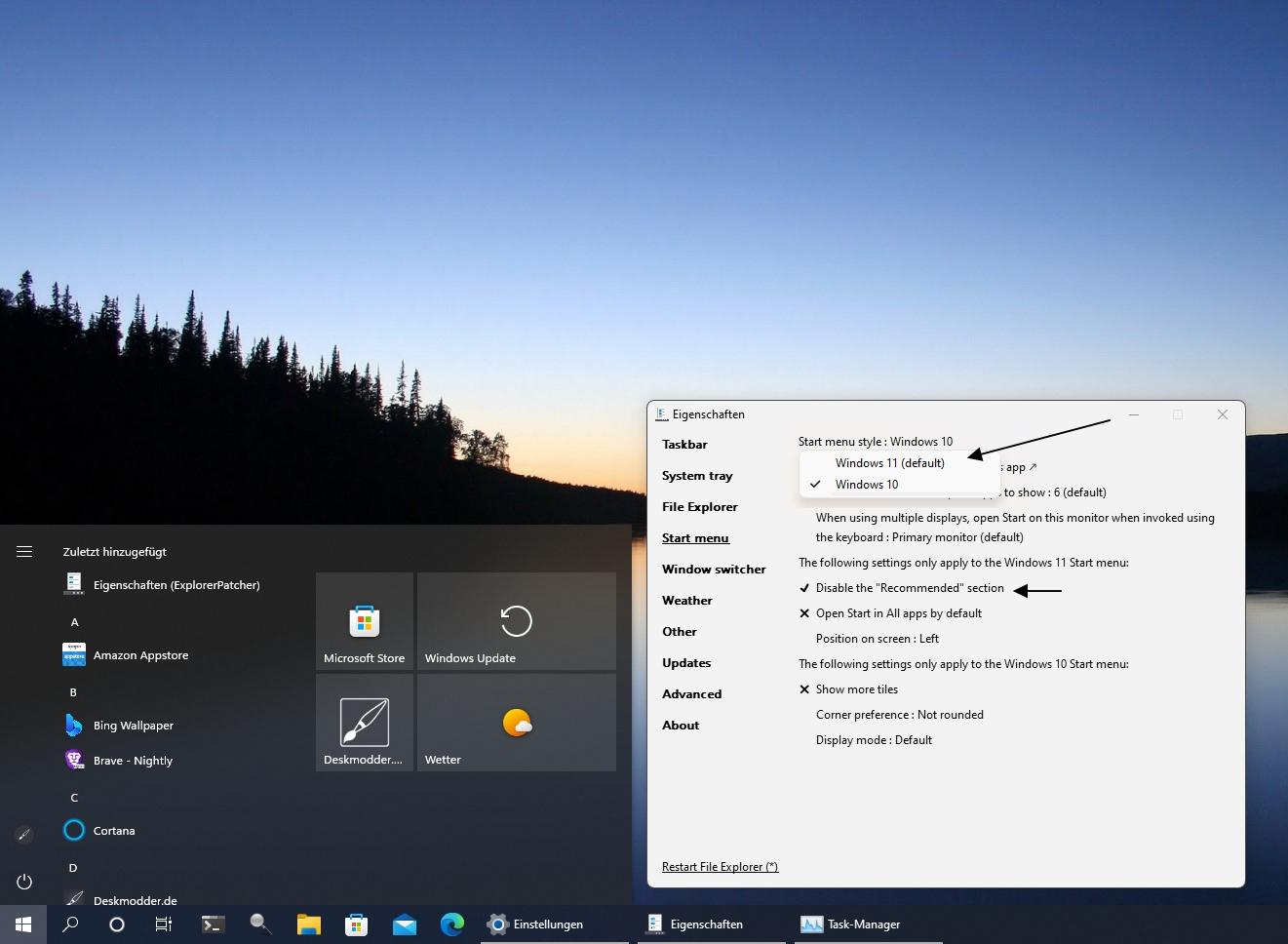Toggle Show more tiles option

coord(848,689)
